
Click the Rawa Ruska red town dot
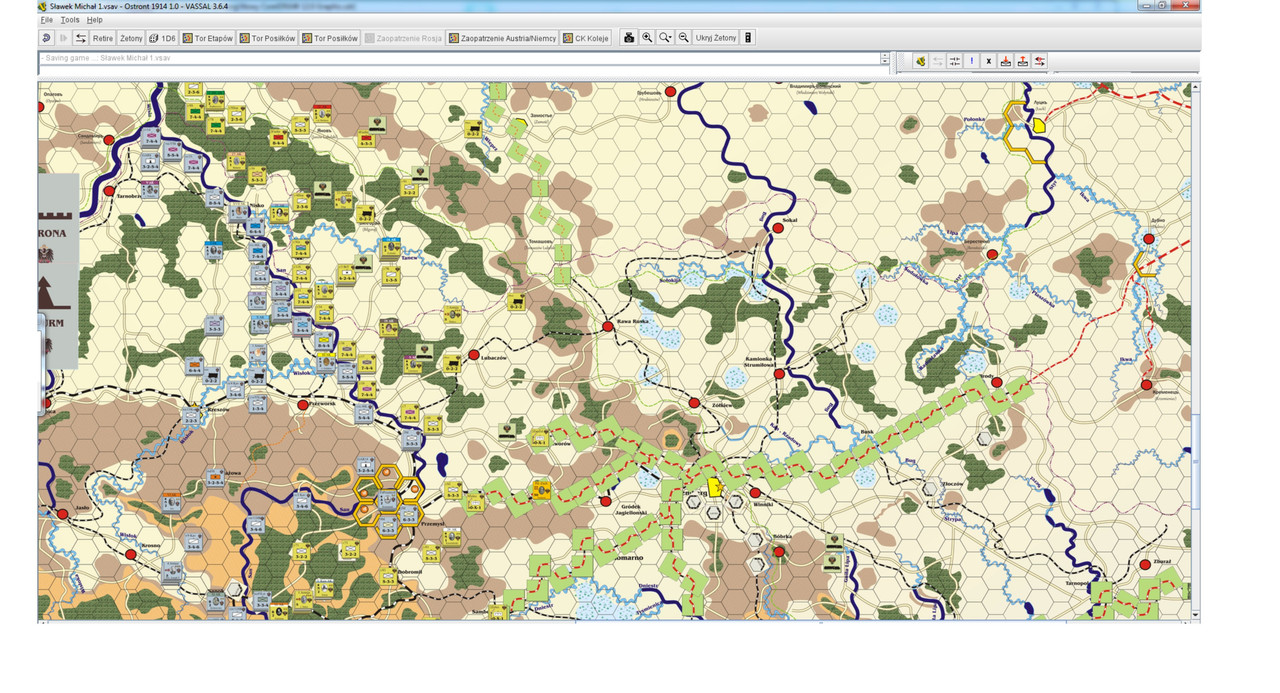tap(607, 327)
